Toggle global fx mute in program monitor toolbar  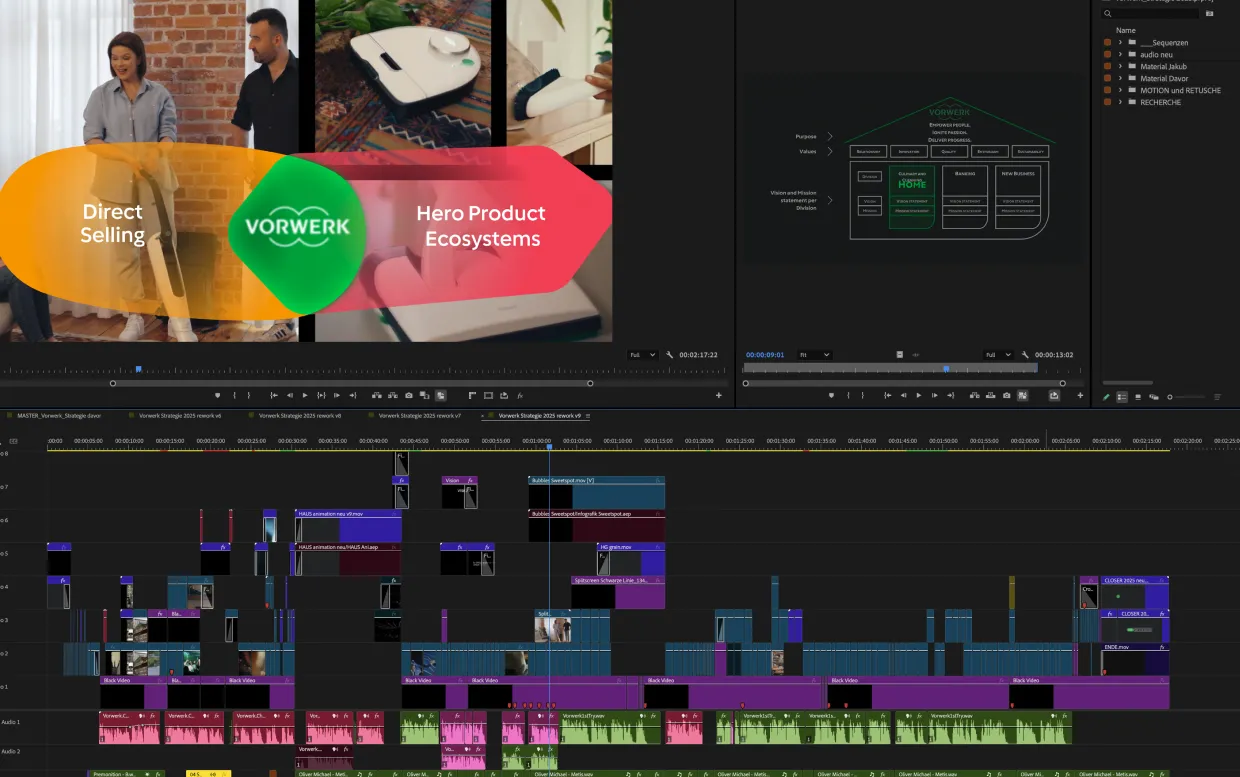click(x=520, y=395)
